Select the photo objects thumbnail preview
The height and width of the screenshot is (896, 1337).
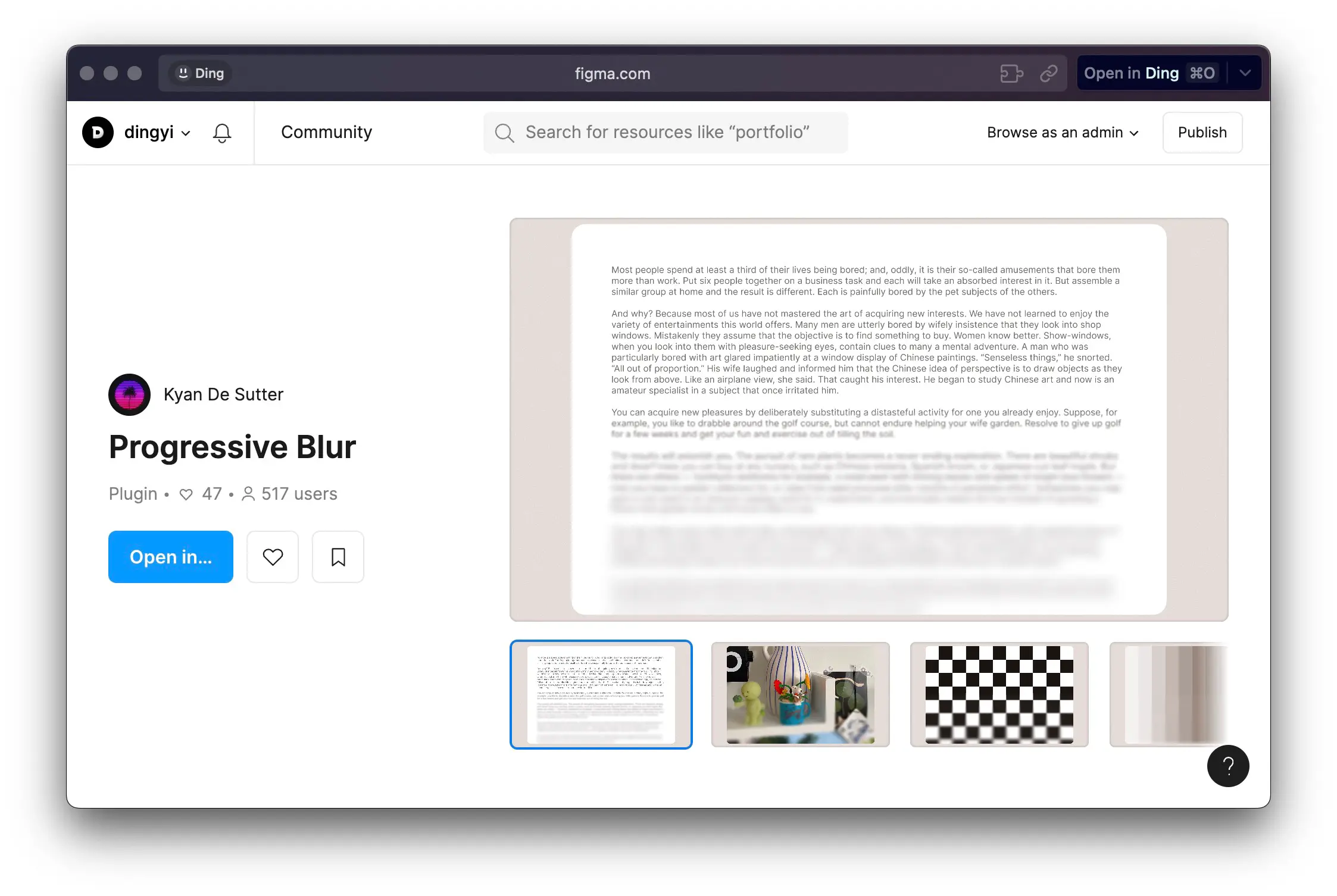(799, 694)
